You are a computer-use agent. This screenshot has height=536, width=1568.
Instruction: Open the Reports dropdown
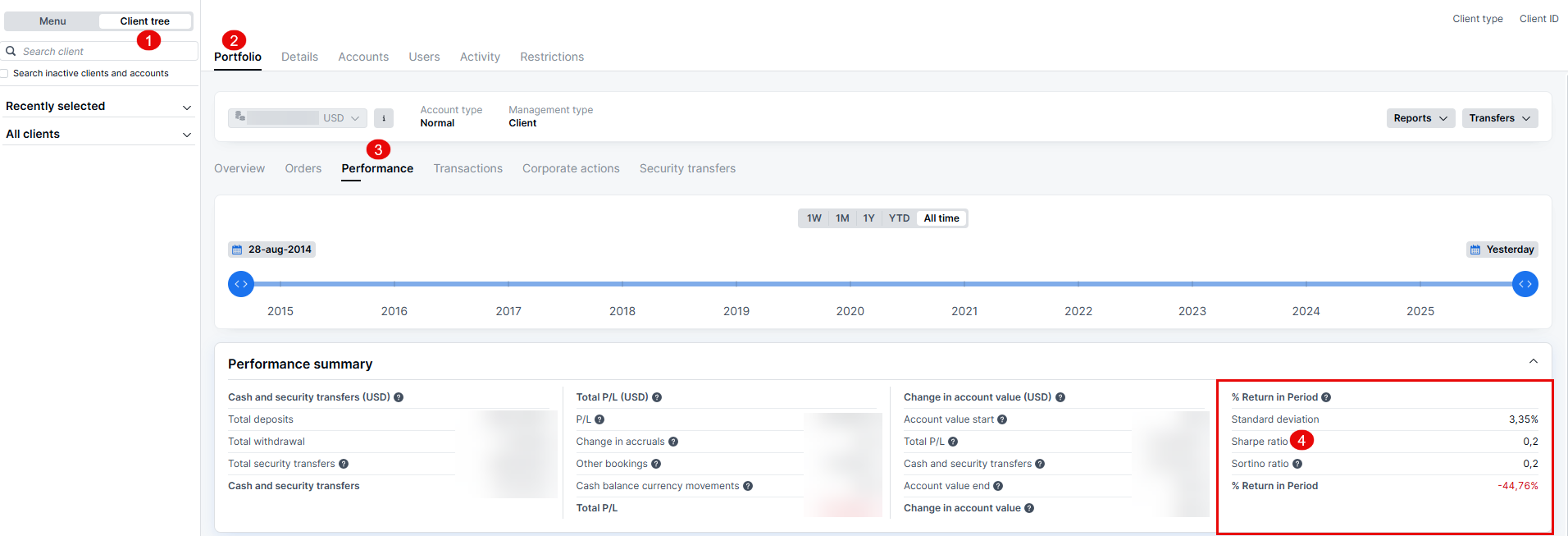pos(1420,118)
